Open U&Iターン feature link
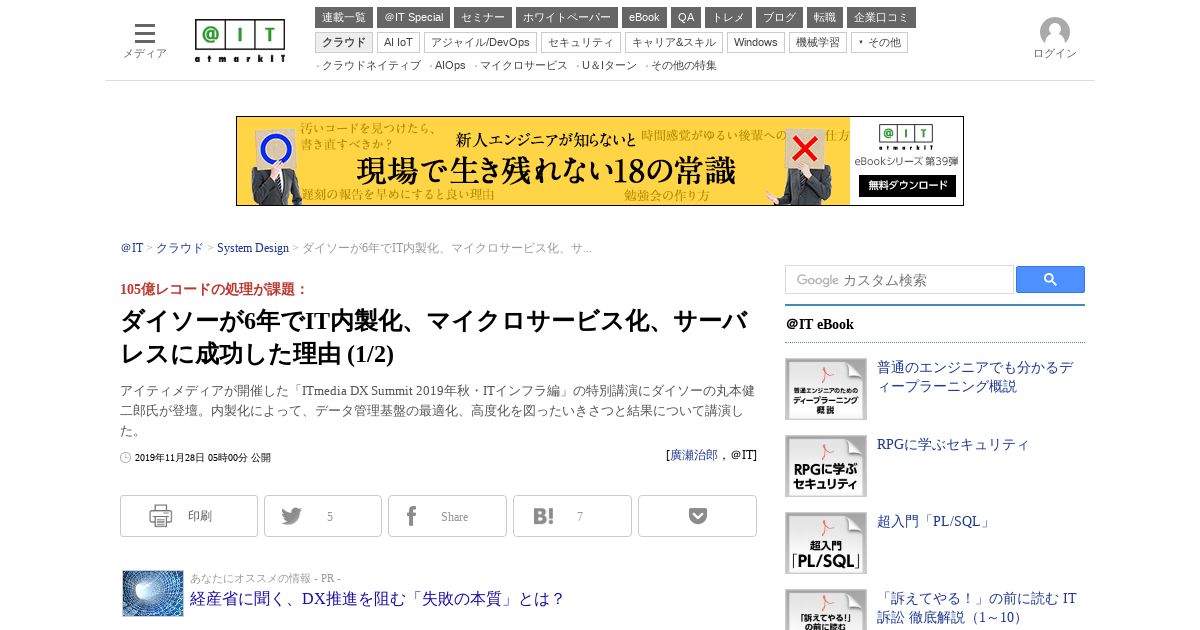Viewport: 1200px width, 630px height. tap(609, 65)
